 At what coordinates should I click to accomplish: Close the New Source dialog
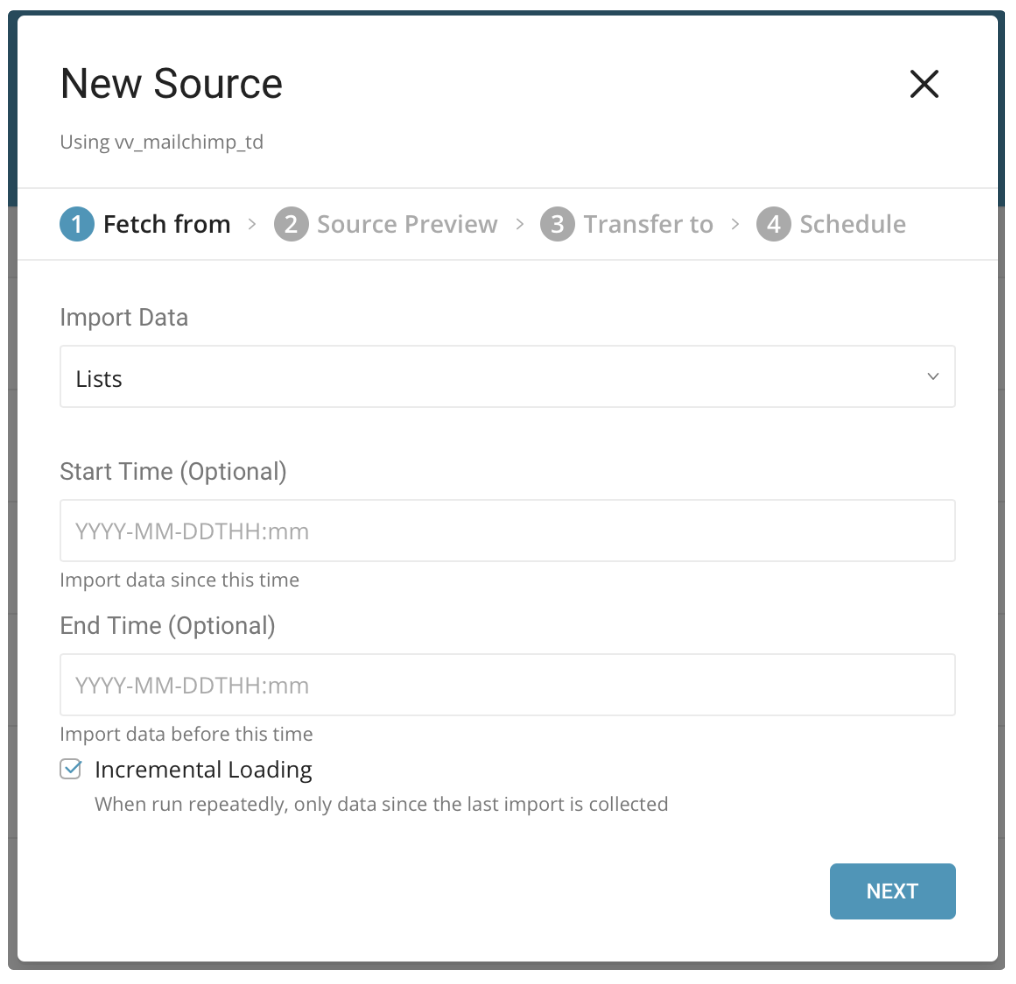pyautogui.click(x=924, y=84)
